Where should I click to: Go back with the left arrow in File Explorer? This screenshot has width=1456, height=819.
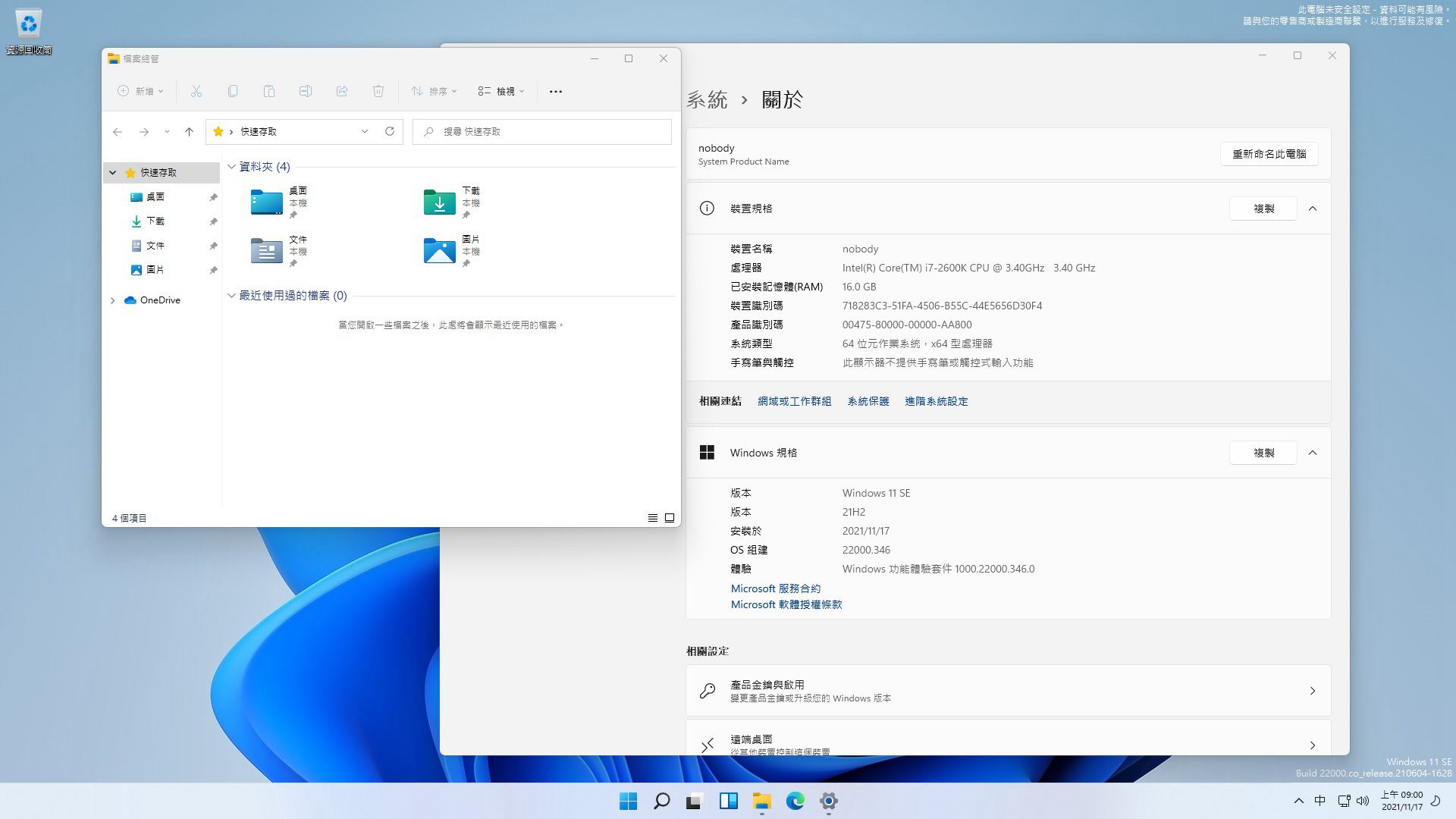[118, 132]
